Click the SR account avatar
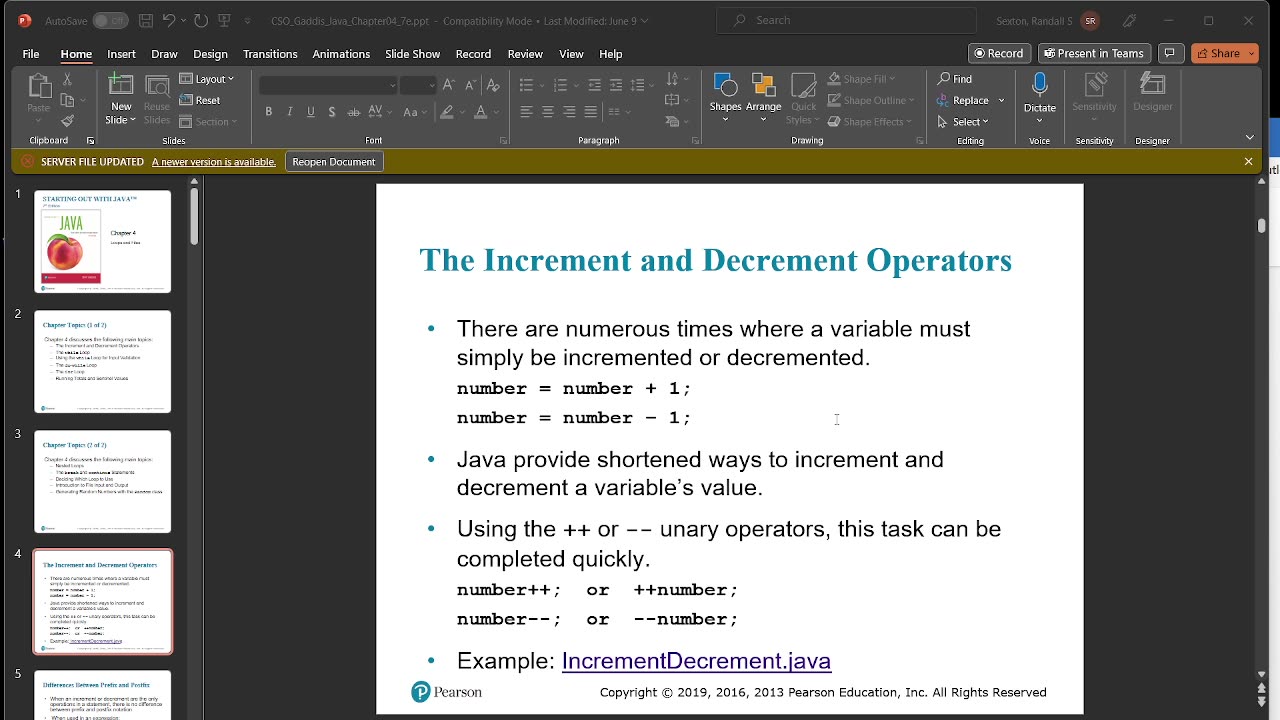Screen dimensions: 1280x720 [1090, 20]
